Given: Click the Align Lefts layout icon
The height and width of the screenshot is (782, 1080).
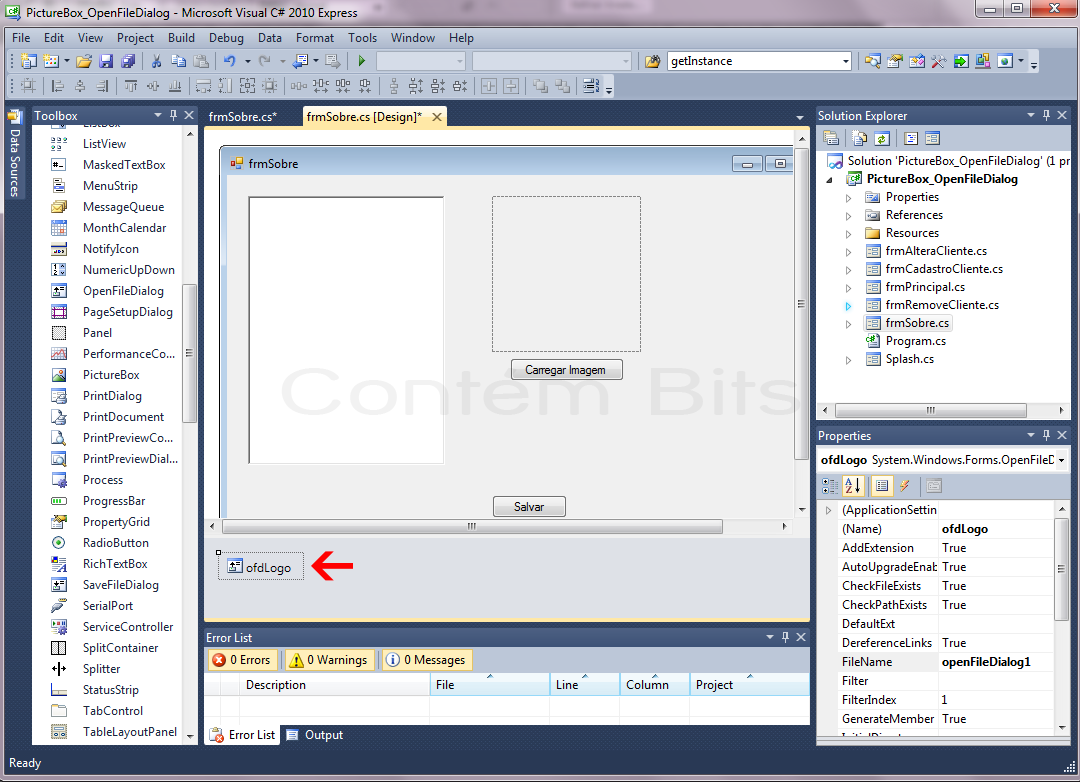Looking at the screenshot, I should pos(59,86).
